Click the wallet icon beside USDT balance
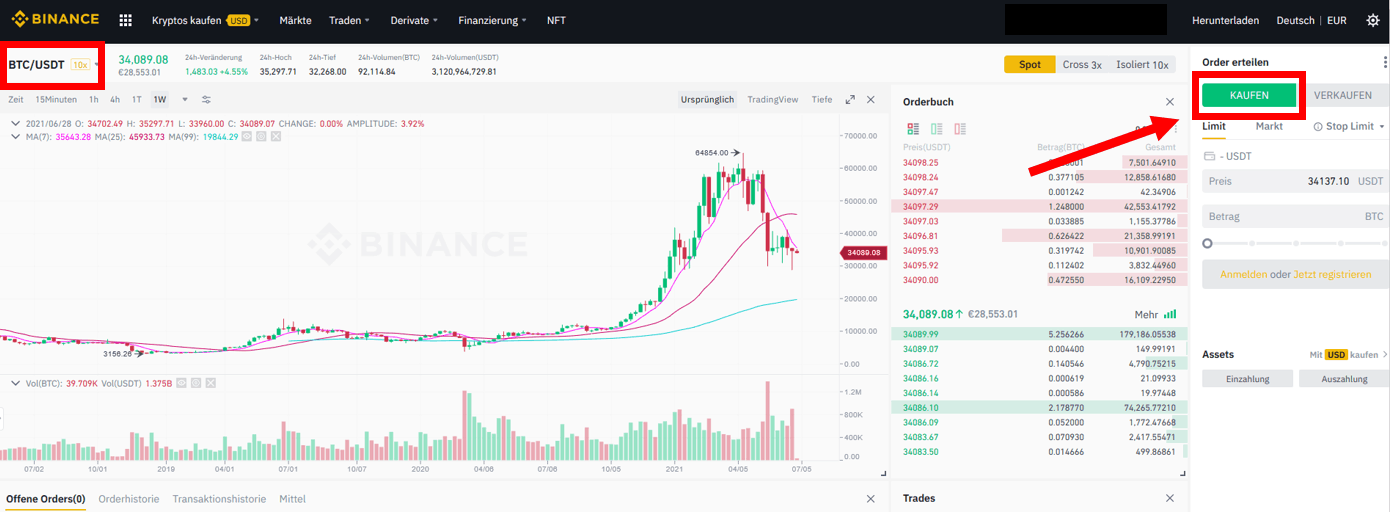The width and height of the screenshot is (1392, 523). (x=1209, y=156)
